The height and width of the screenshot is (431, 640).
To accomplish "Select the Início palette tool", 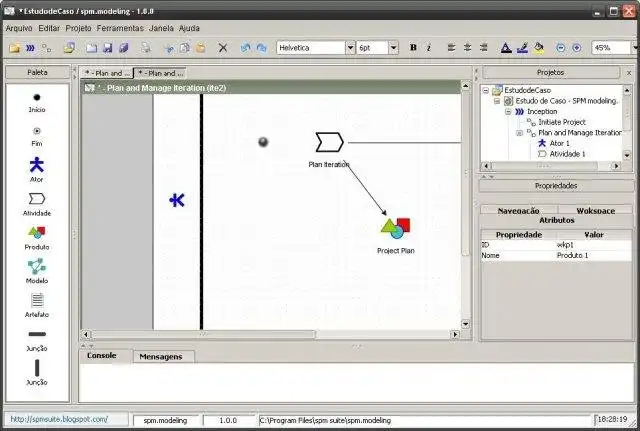I will point(37,102).
